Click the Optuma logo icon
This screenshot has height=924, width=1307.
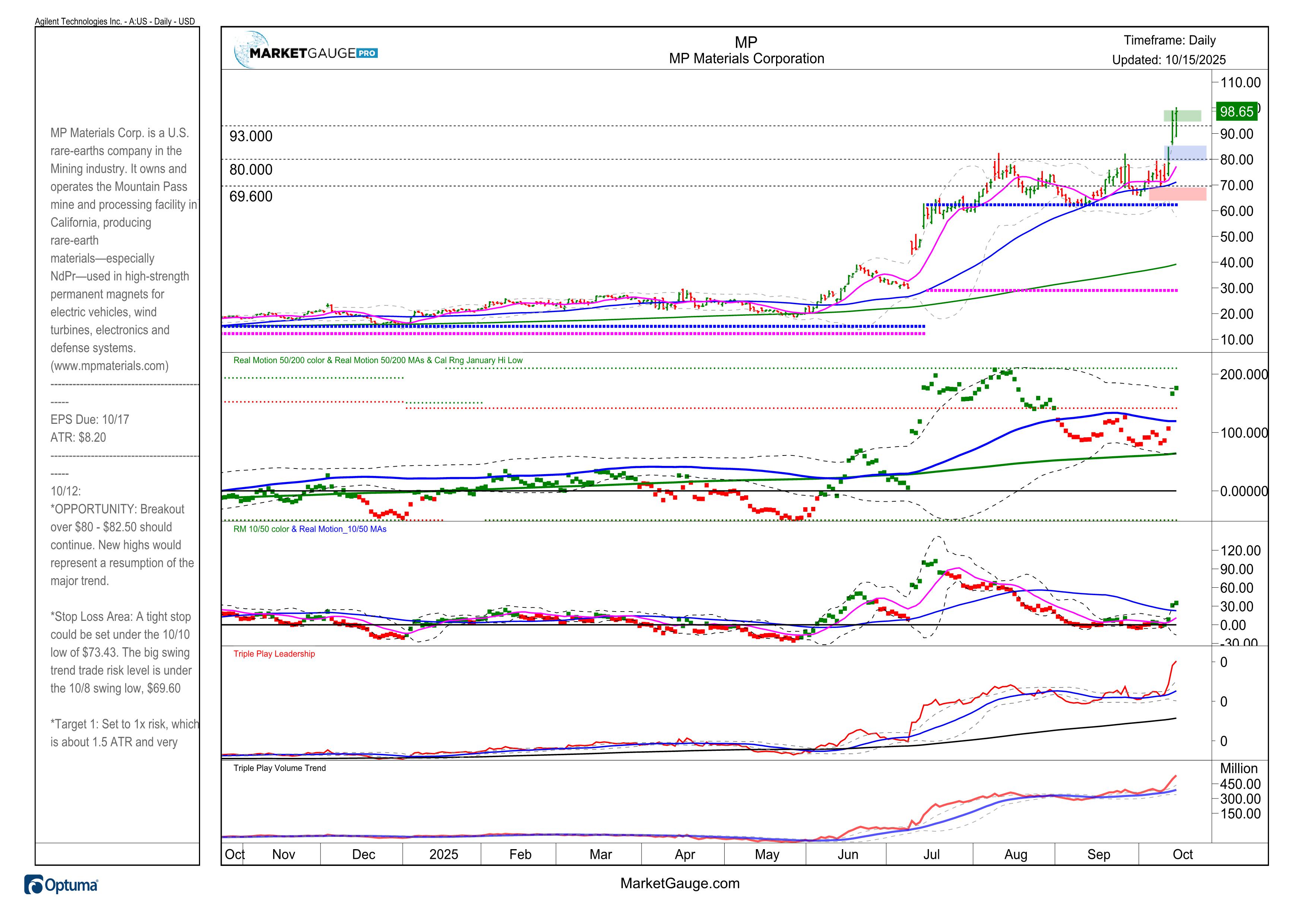tap(34, 885)
